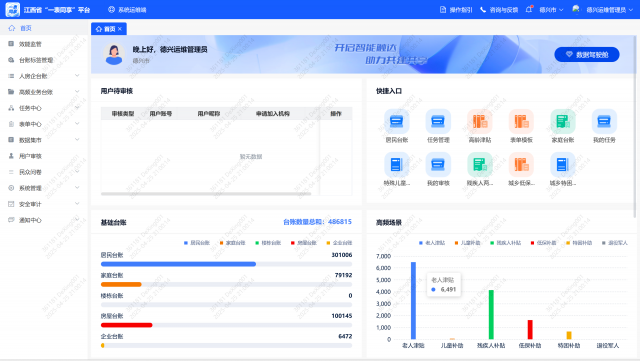This screenshot has width=640, height=361.
Task: Click the platform logo icon
Action: coord(13,9)
